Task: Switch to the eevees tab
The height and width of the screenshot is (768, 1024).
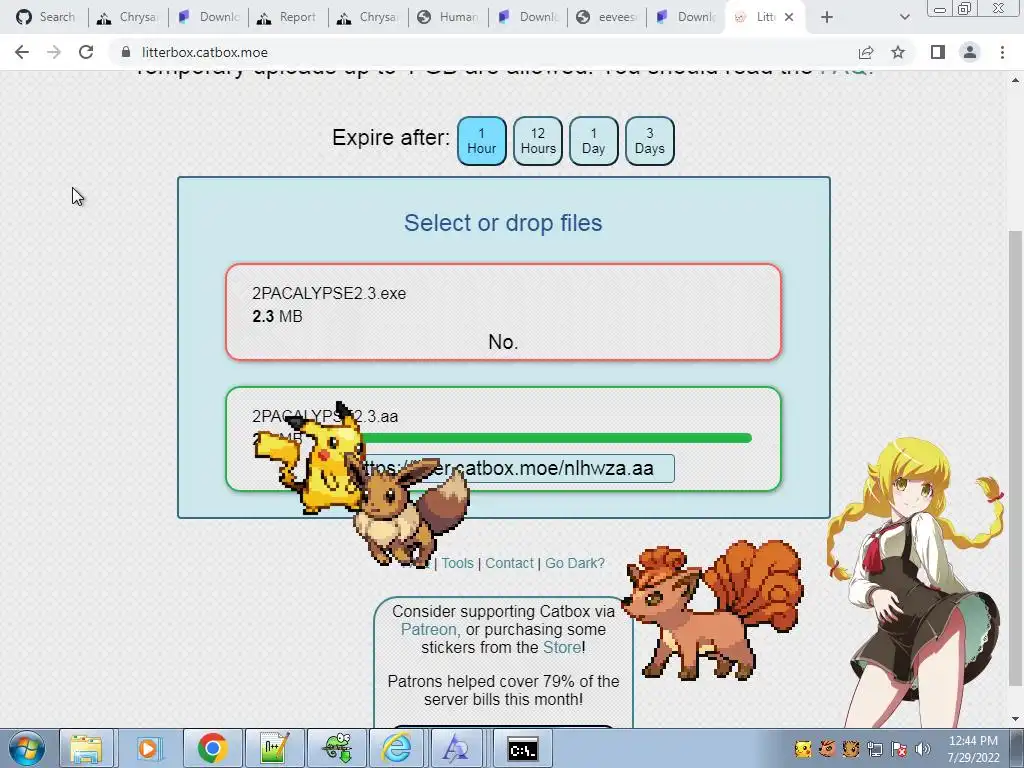Action: click(x=607, y=17)
